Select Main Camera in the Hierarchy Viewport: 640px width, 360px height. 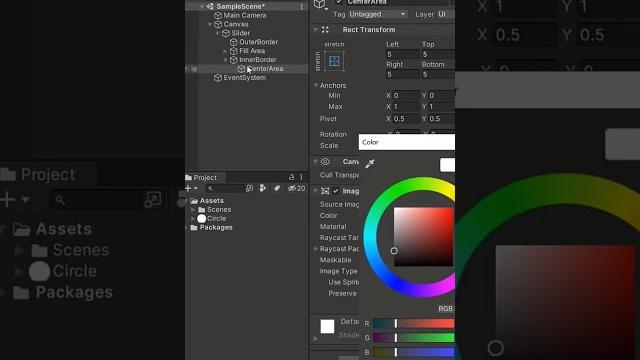(244, 16)
